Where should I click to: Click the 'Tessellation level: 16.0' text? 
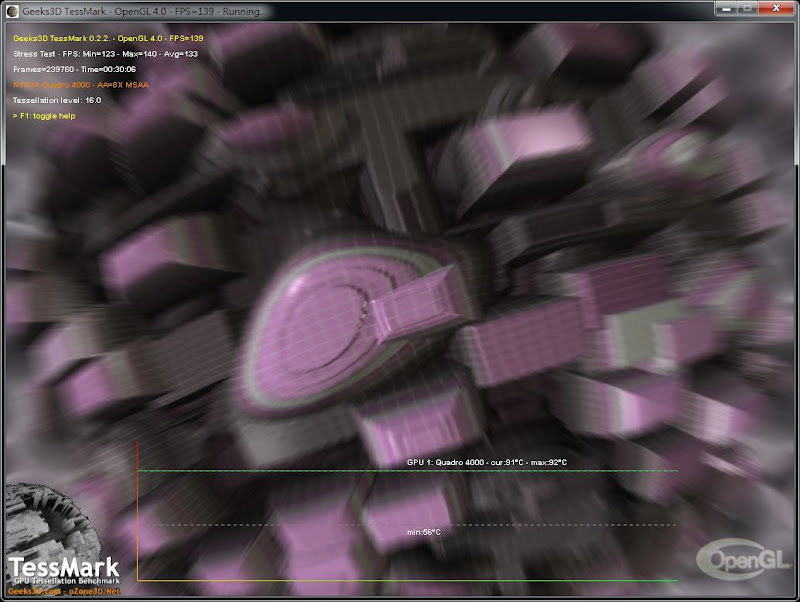(57, 101)
